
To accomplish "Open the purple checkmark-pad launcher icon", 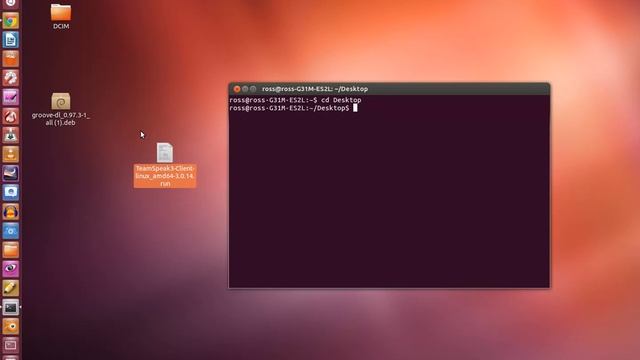I will (11, 97).
